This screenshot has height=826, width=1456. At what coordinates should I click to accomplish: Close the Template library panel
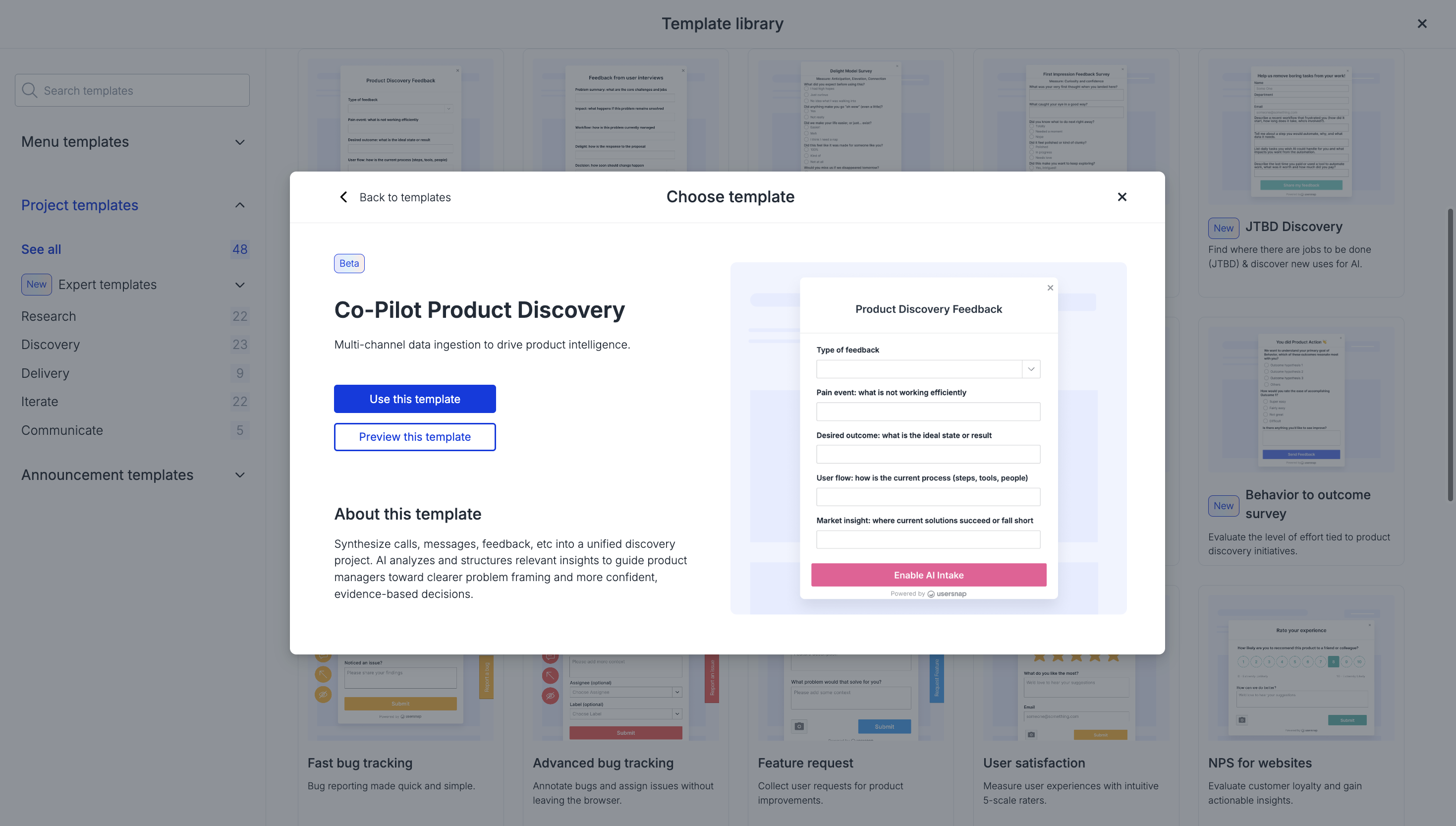coord(1421,24)
